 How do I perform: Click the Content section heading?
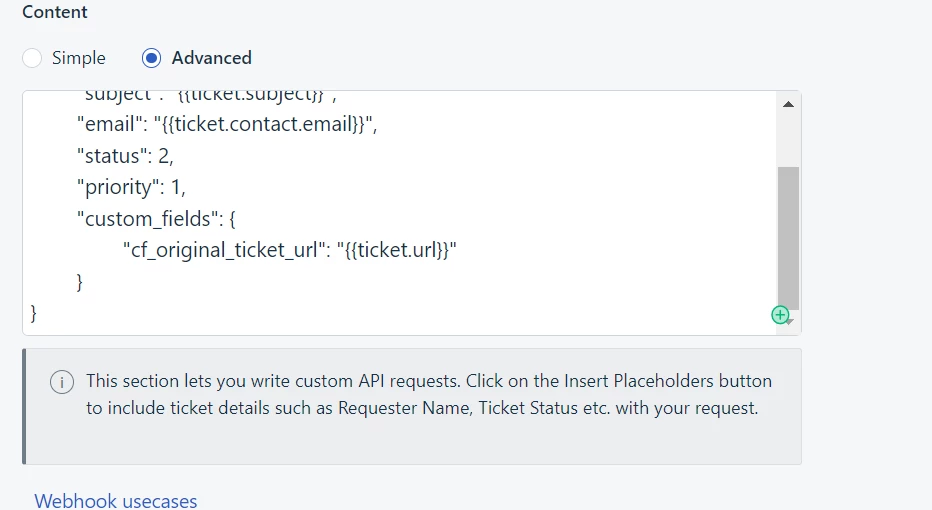click(x=55, y=13)
